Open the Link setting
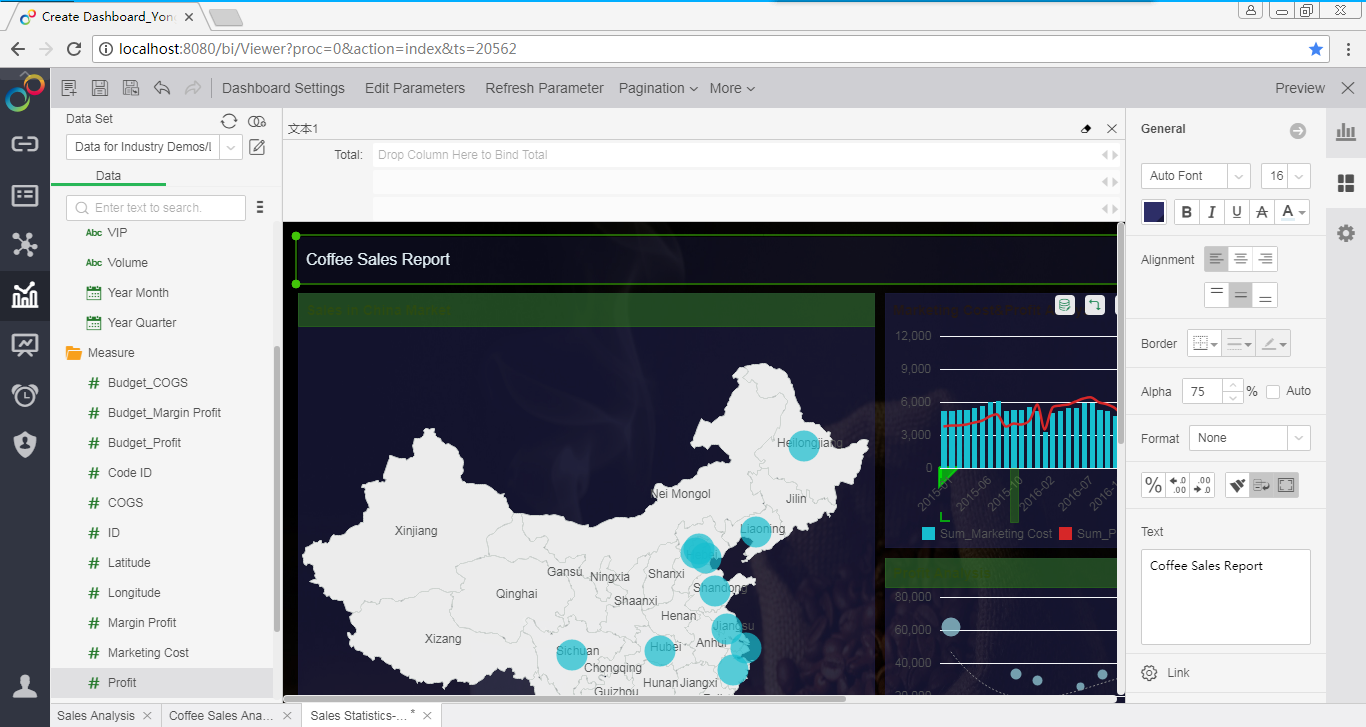Viewport: 1366px width, 727px height. [x=1178, y=673]
